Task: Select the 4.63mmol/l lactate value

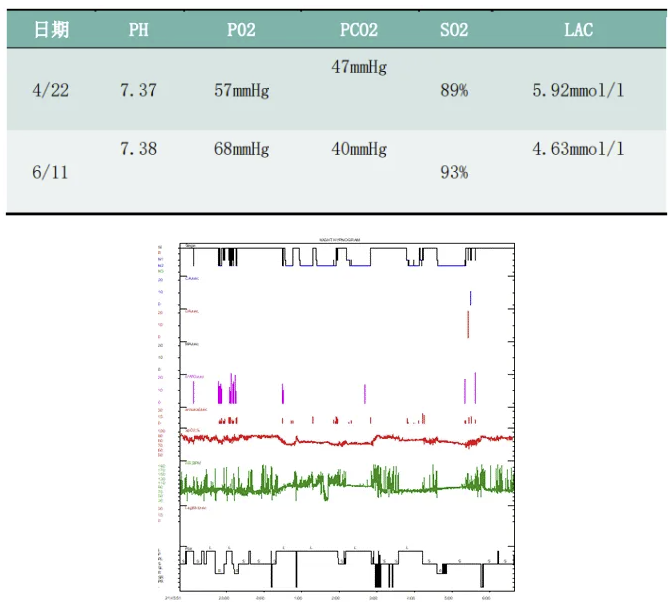Action: click(578, 149)
